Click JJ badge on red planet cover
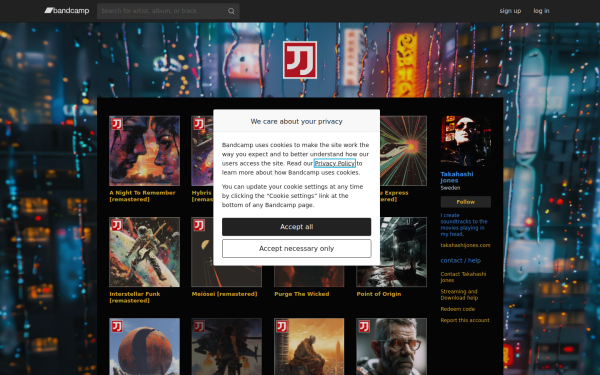The image size is (600, 375). 117,326
